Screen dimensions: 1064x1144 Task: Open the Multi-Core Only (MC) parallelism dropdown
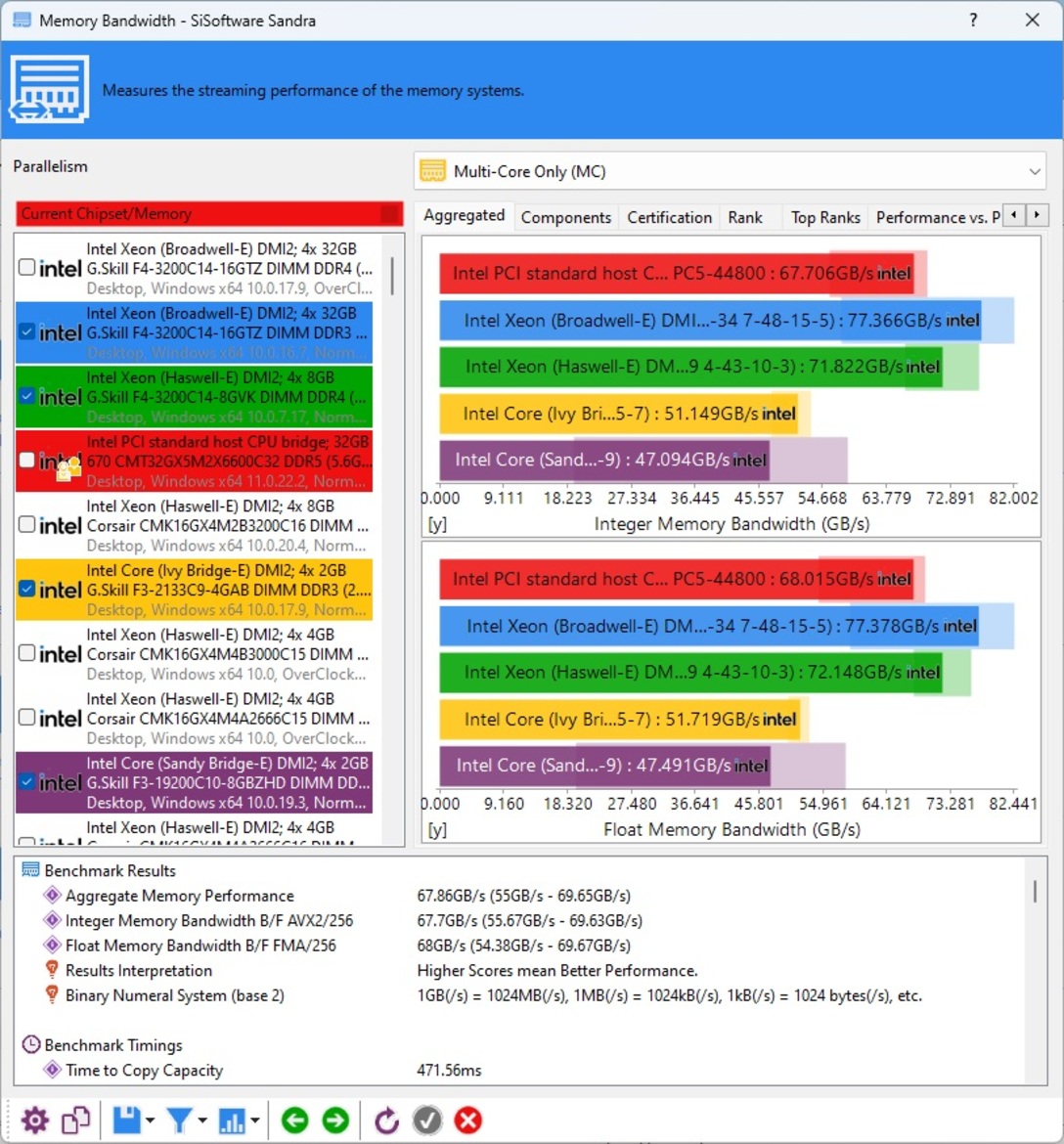point(730,171)
